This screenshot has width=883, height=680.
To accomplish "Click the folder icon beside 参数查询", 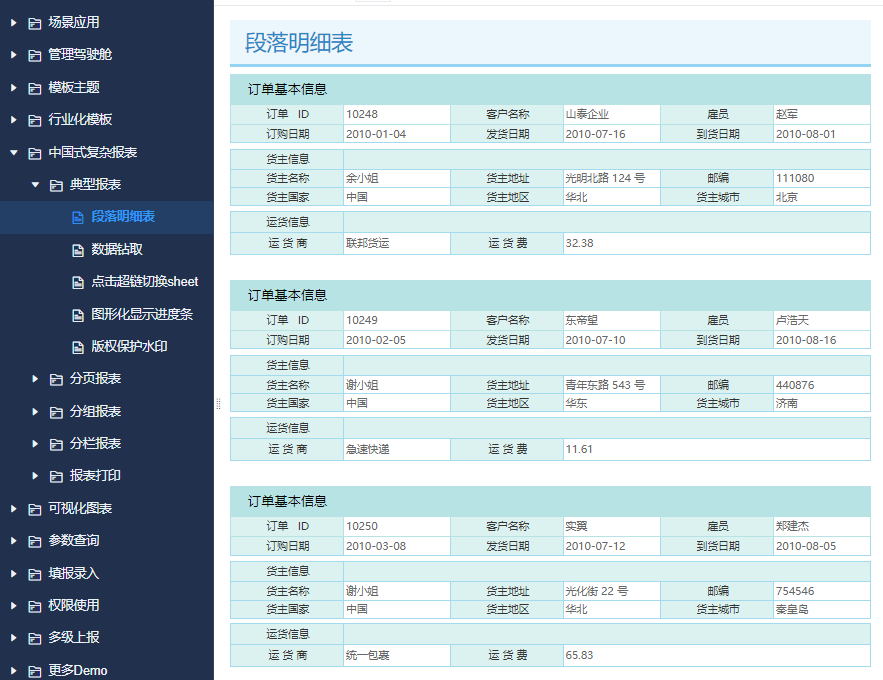I will coord(35,541).
